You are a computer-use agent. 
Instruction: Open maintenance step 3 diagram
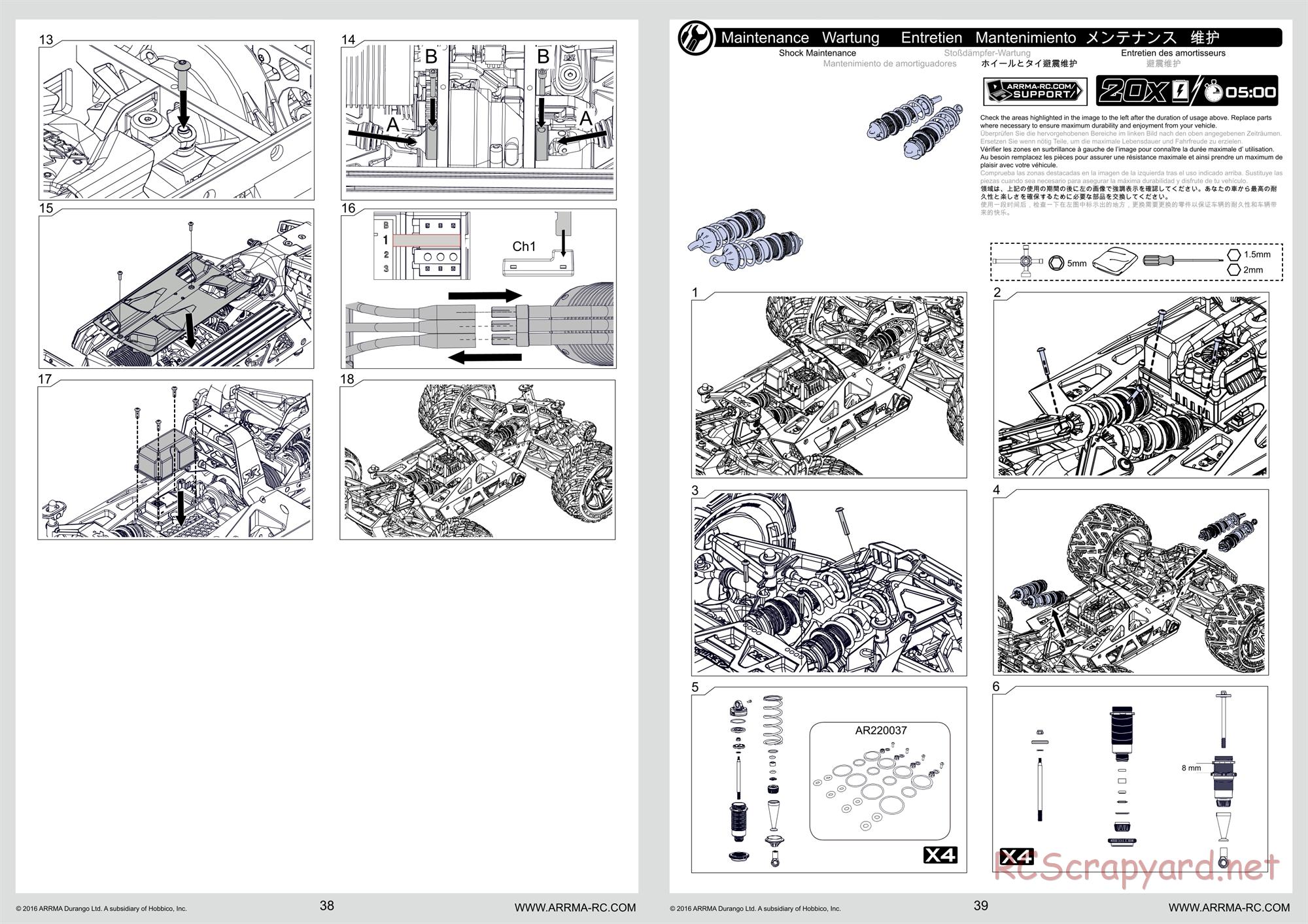[x=829, y=583]
